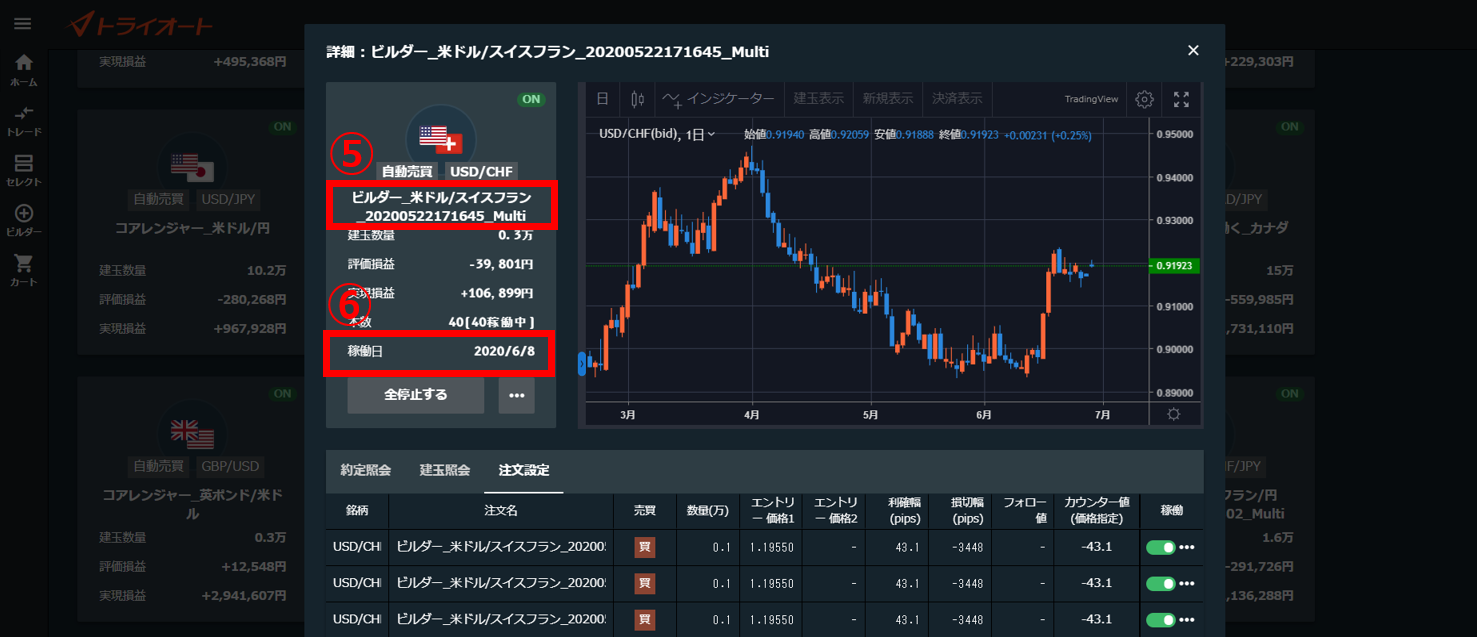
Task: Click the 6月 label on chart time axis
Action: [x=983, y=414]
